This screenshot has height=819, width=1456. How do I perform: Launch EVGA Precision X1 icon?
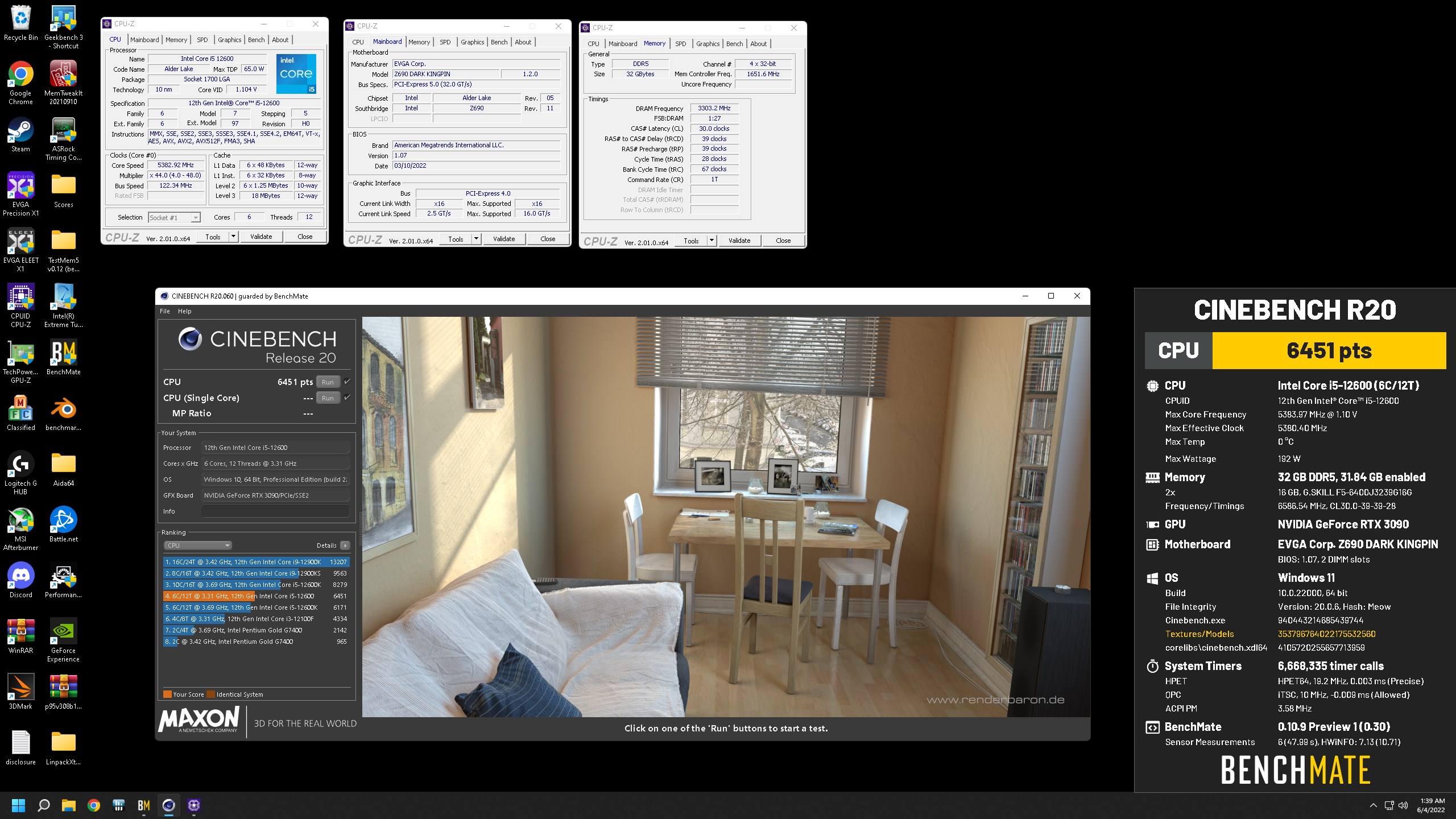point(20,194)
